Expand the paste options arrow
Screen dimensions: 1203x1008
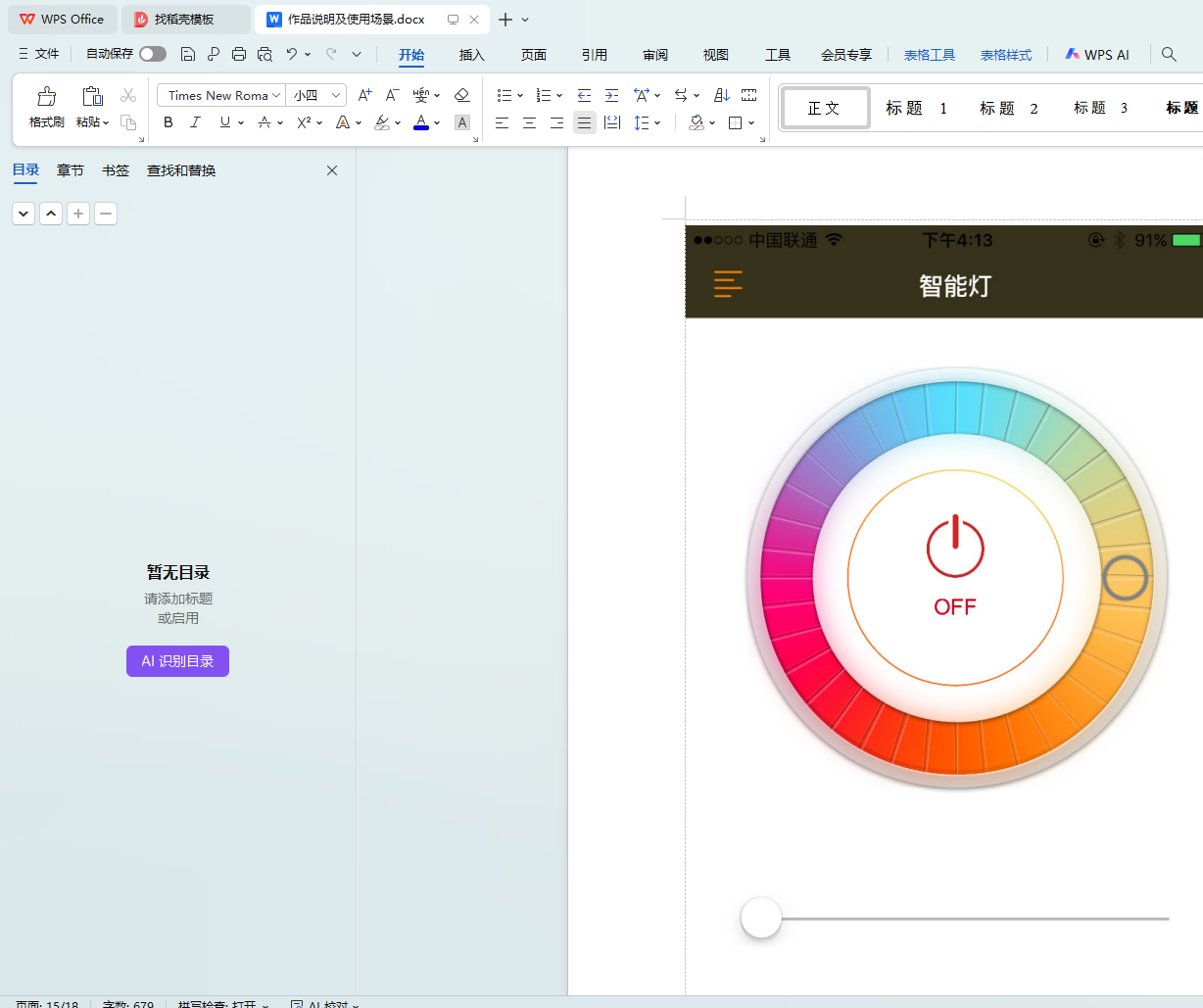point(106,123)
